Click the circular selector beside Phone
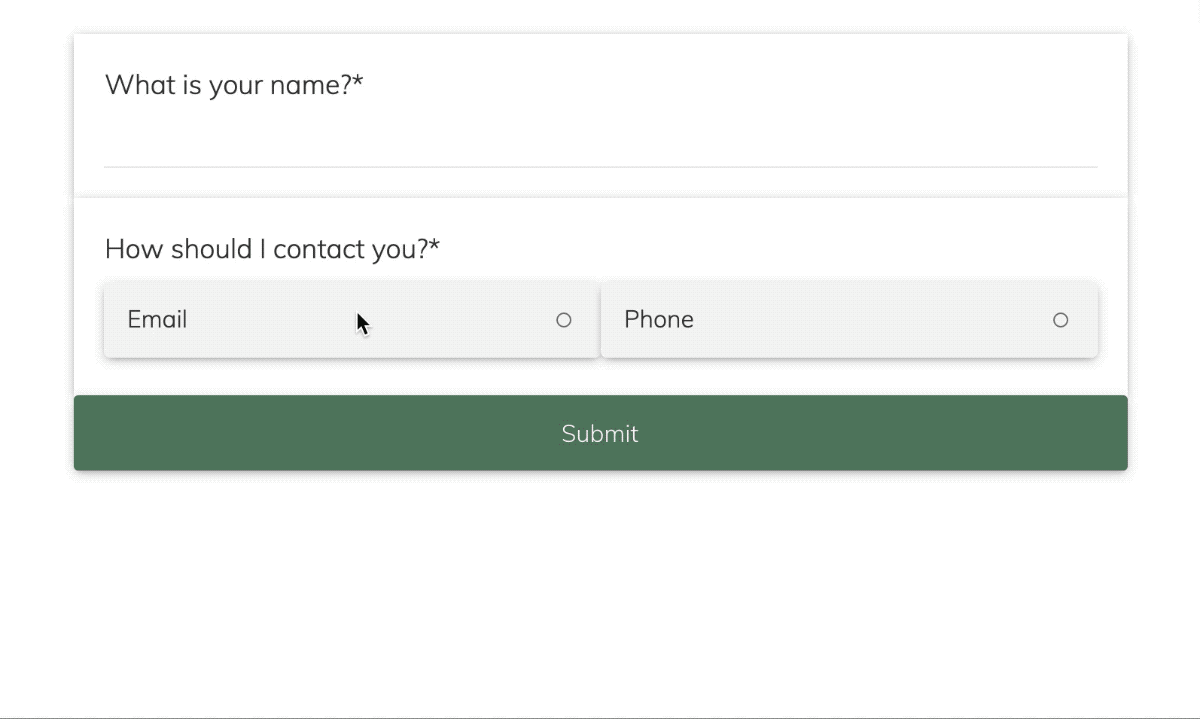This screenshot has height=719, width=1200. [x=1060, y=319]
